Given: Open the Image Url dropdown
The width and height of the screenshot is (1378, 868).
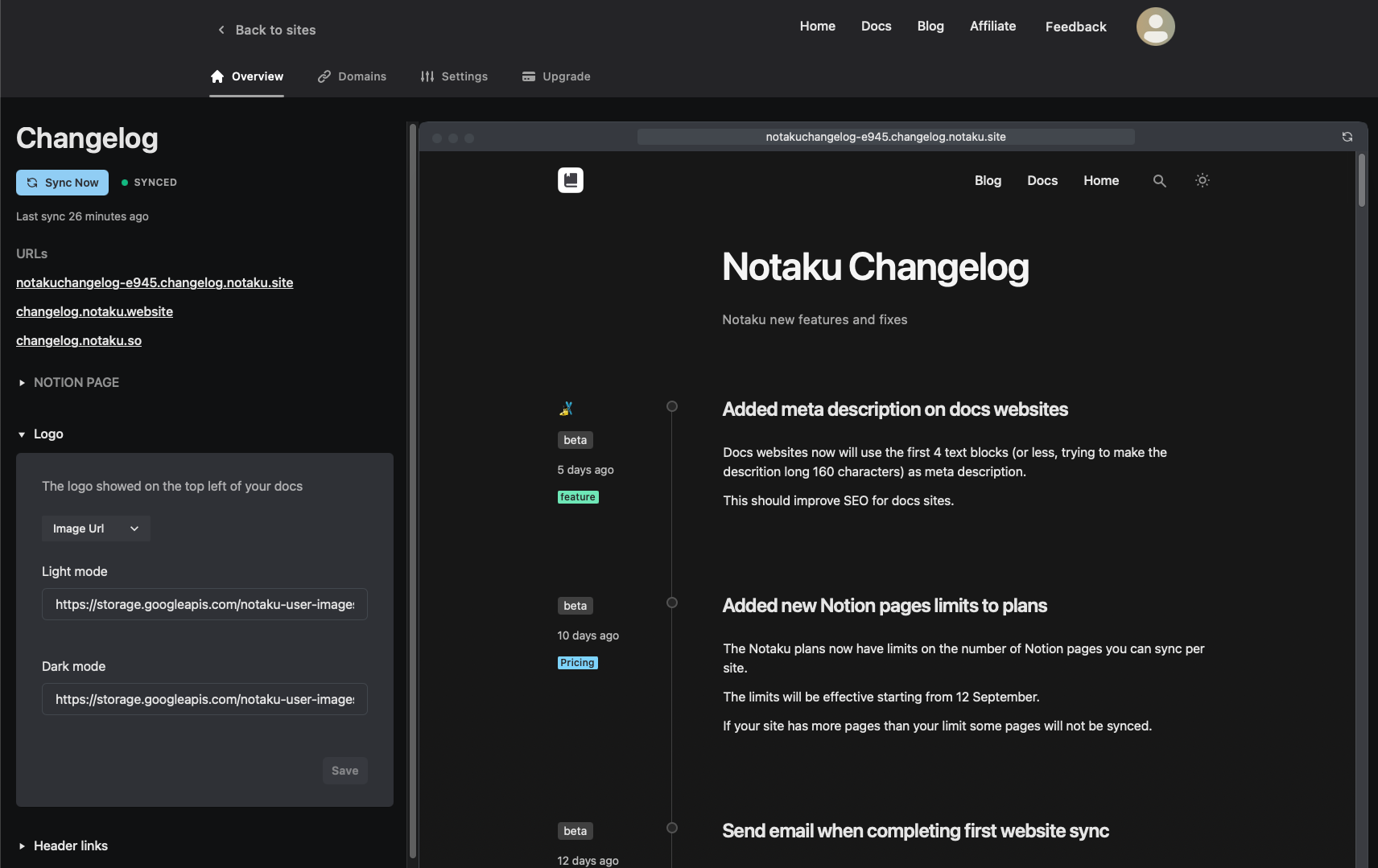Looking at the screenshot, I should point(95,529).
